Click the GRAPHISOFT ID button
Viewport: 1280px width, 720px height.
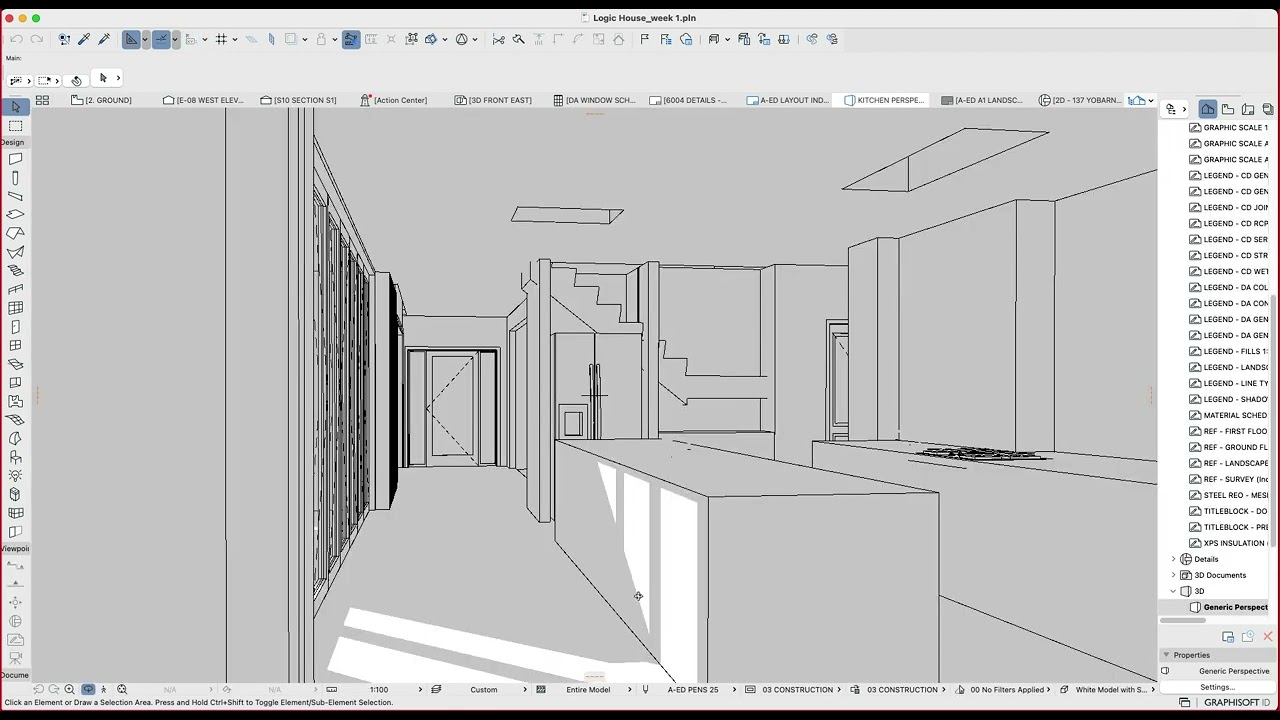coord(1237,703)
